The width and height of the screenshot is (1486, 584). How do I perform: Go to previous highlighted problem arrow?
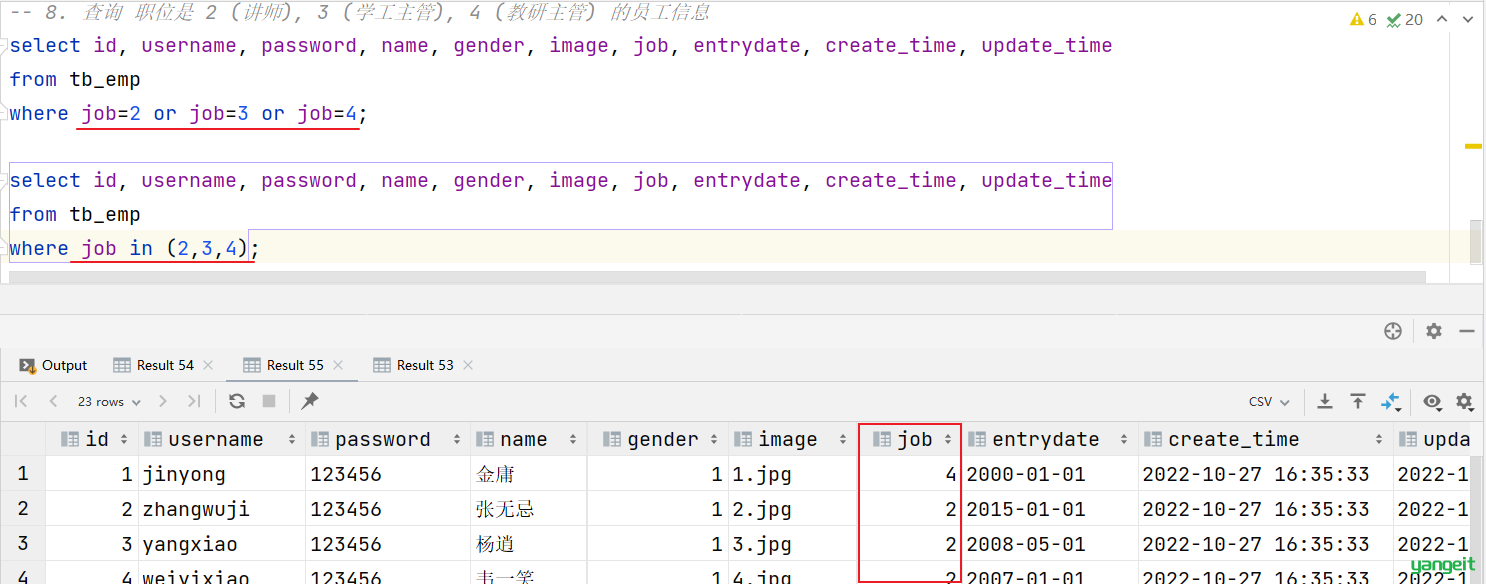tap(1442, 19)
